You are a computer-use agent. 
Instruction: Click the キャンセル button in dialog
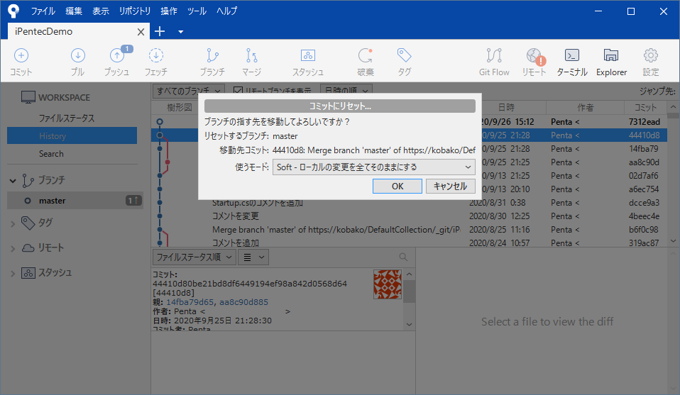click(x=450, y=186)
